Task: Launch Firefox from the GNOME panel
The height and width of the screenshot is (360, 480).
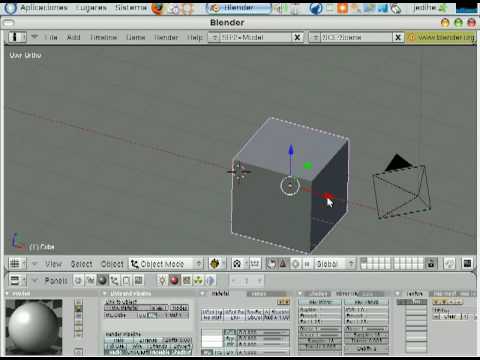Action: click(x=157, y=8)
